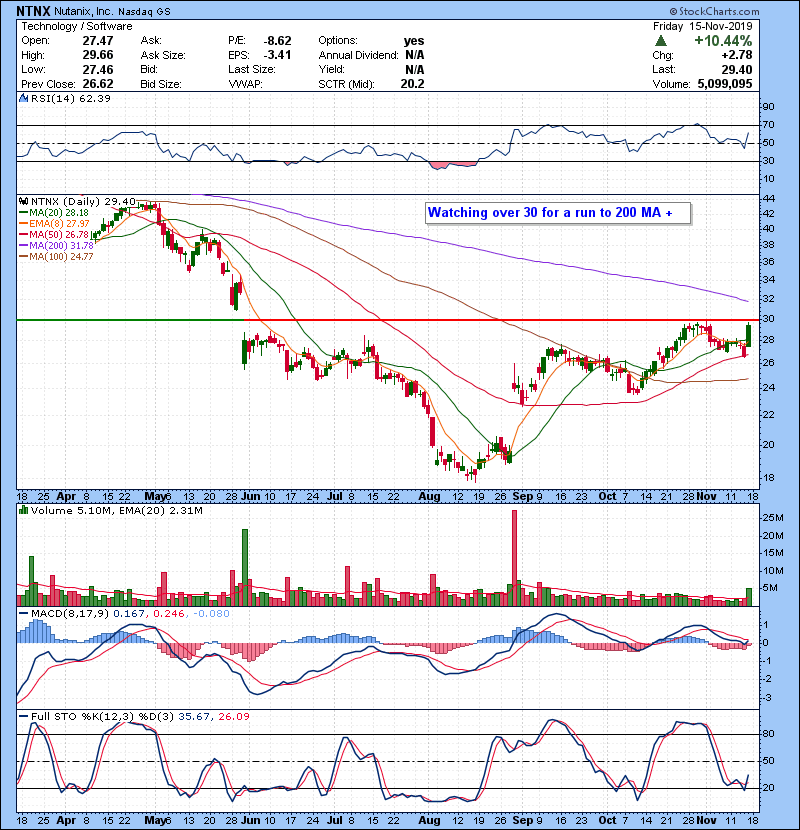Click the date 'Friday 15-Nov-2019'
The height and width of the screenshot is (830, 800).
point(702,26)
